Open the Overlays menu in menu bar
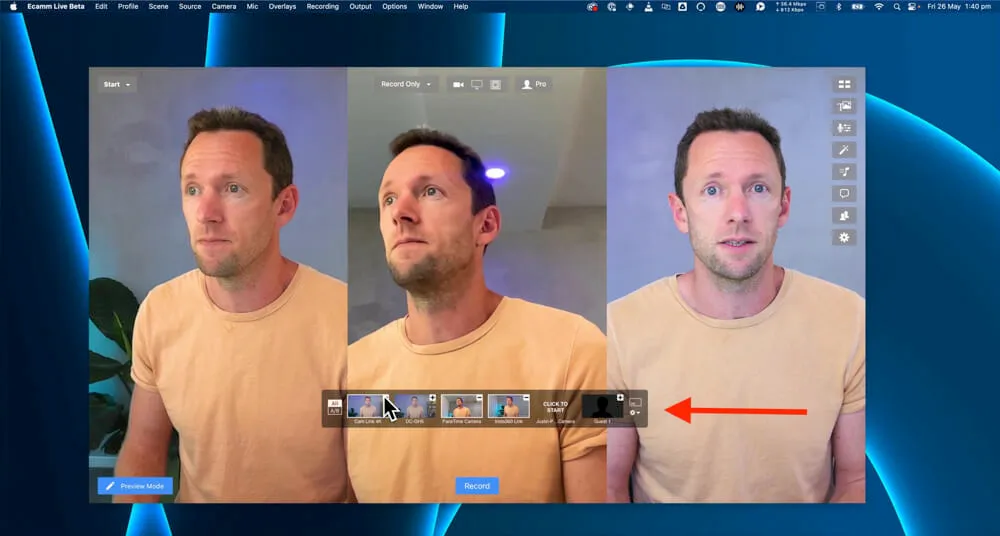 [282, 6]
